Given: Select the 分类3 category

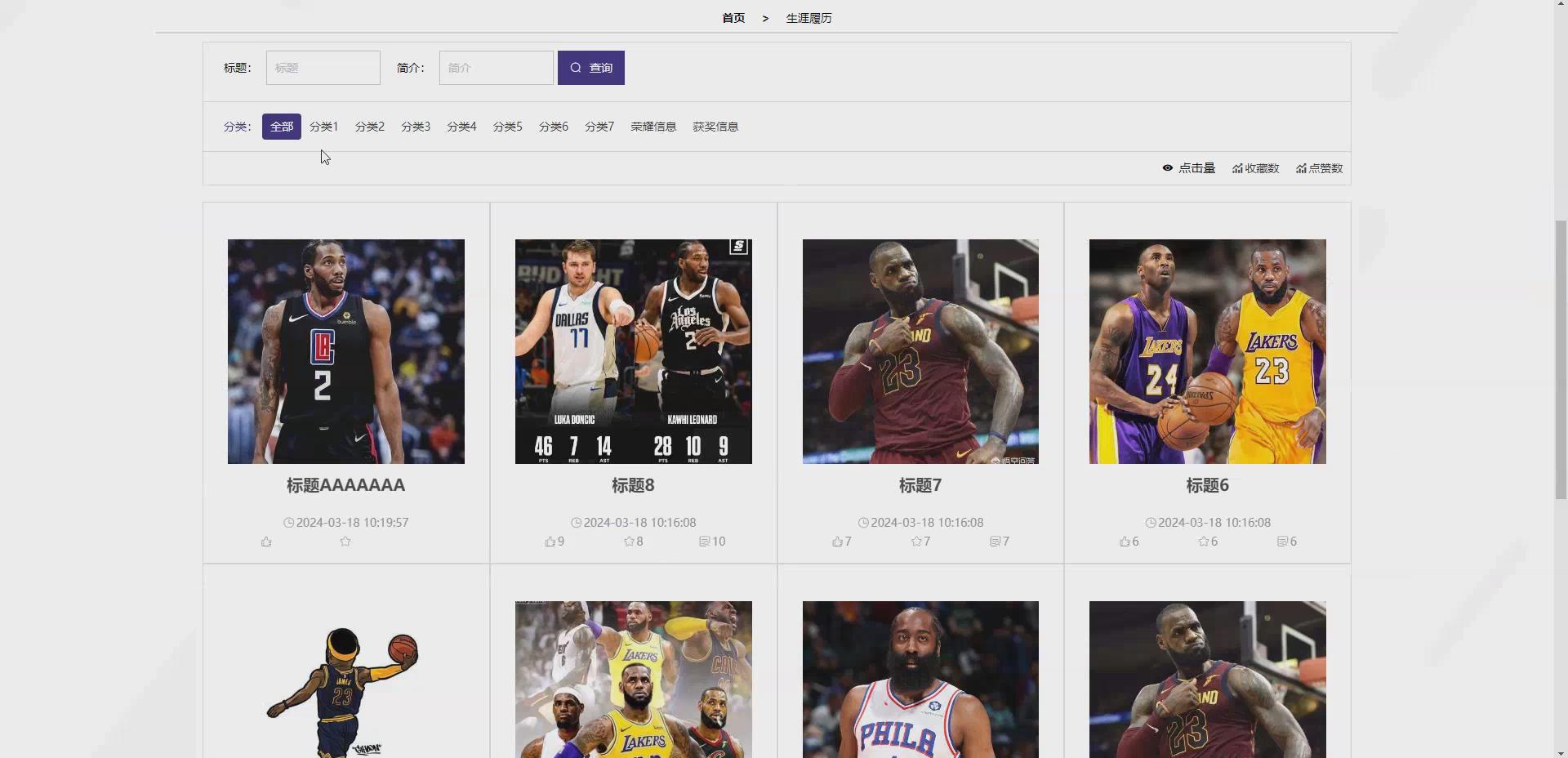Looking at the screenshot, I should click(x=416, y=127).
